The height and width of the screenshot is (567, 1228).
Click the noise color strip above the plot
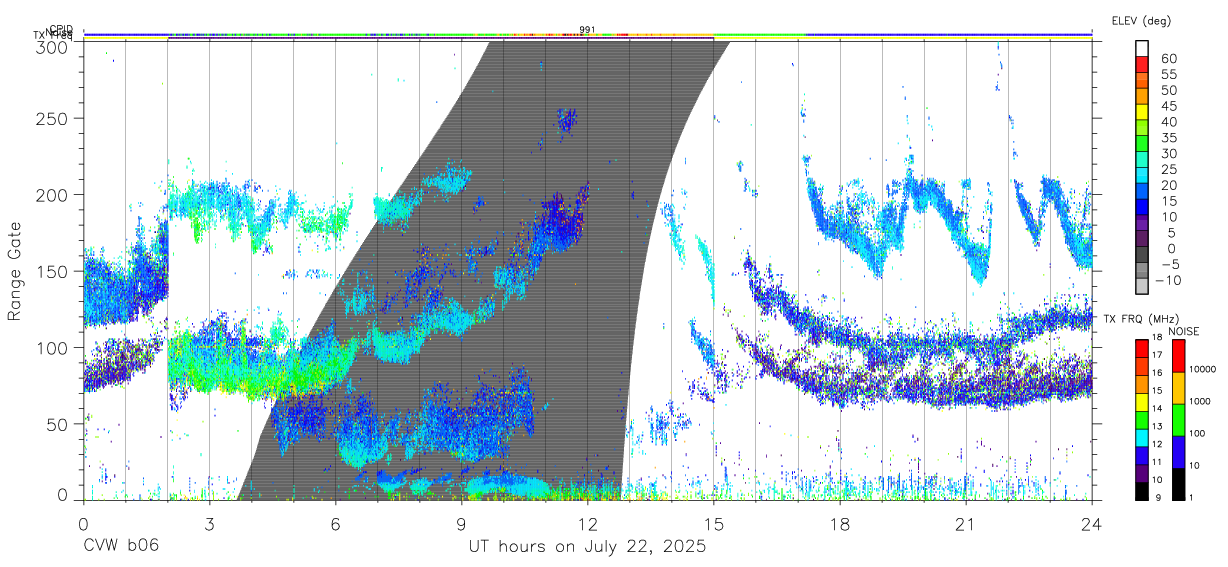coord(588,35)
